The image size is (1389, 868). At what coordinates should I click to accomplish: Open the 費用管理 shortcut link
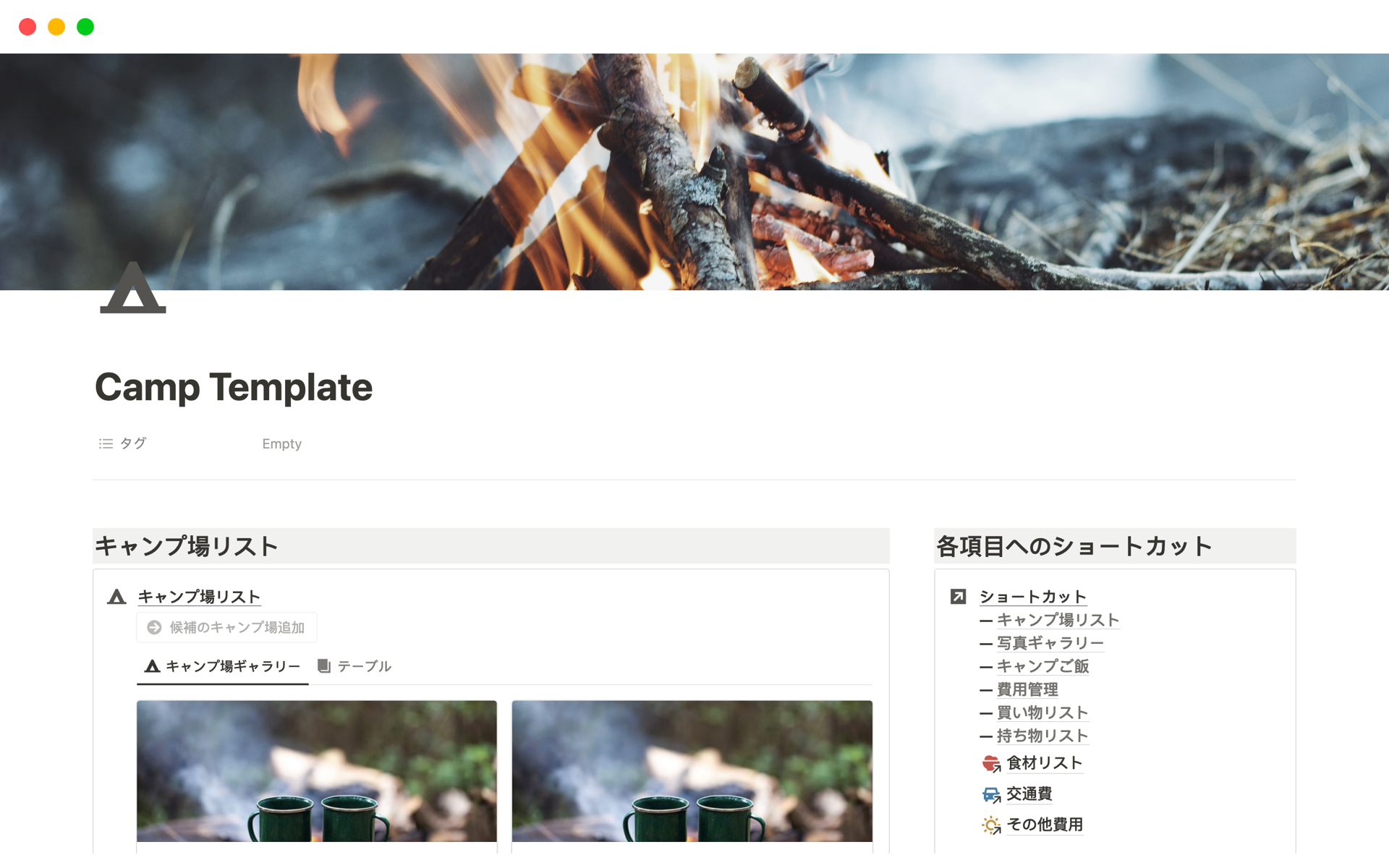(1027, 689)
